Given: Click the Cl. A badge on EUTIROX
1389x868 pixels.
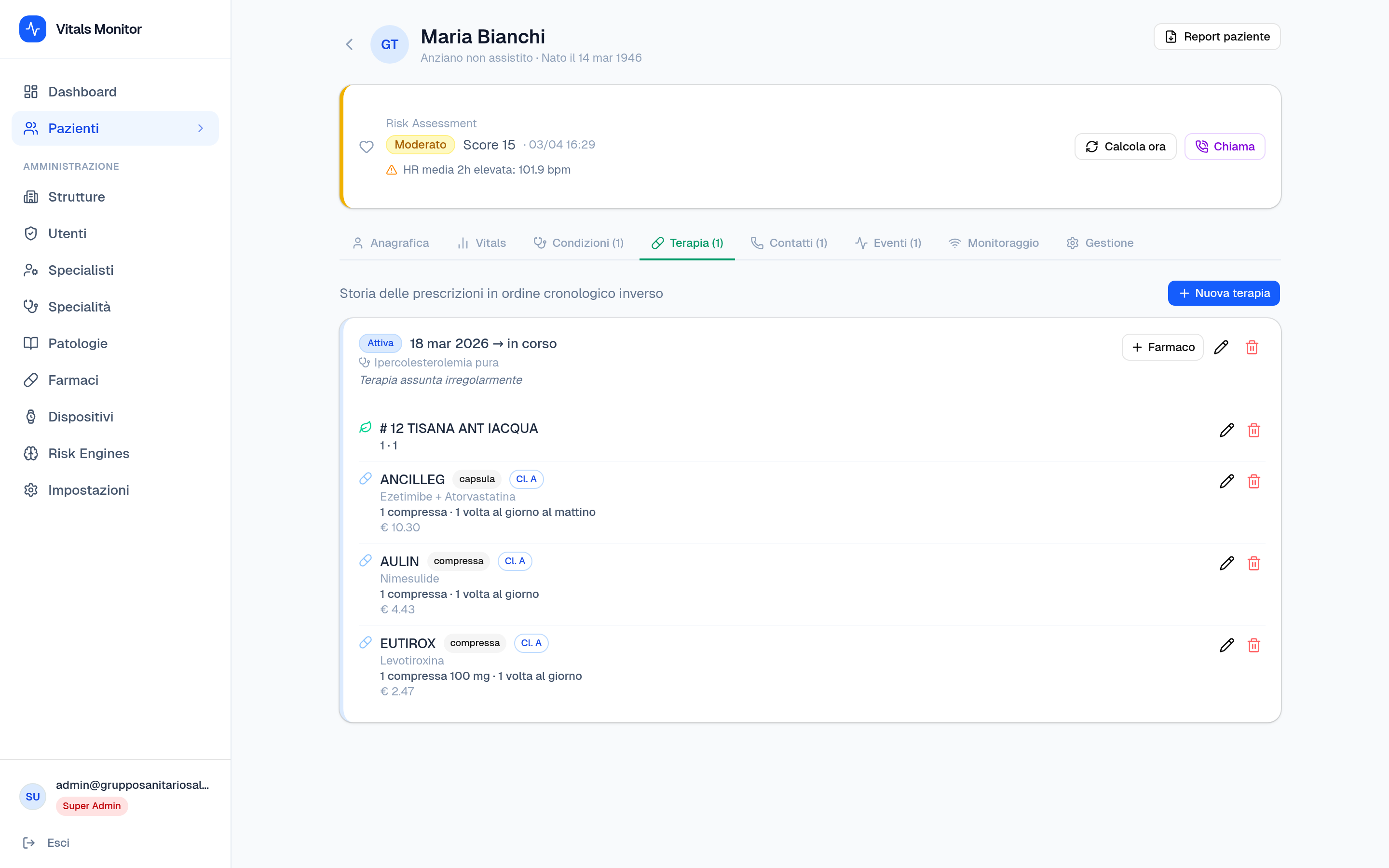Looking at the screenshot, I should [x=531, y=644].
